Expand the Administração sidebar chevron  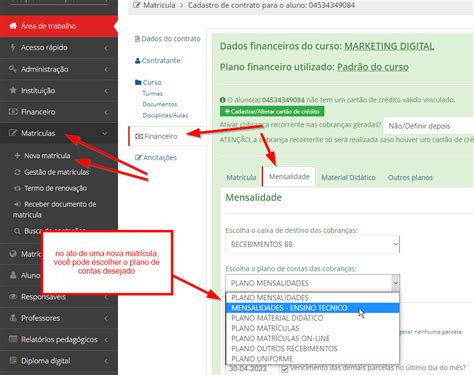tap(106, 69)
